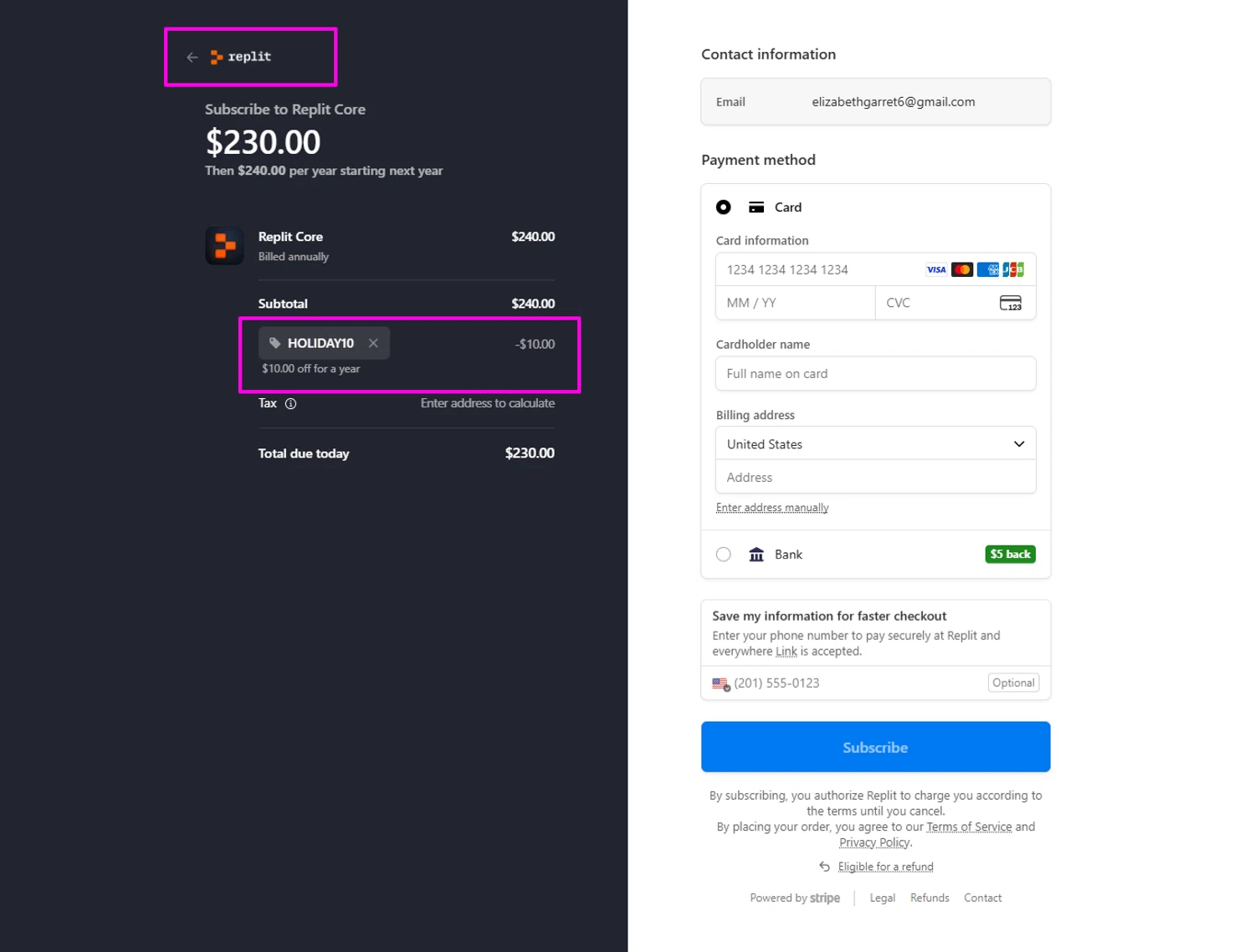Image resolution: width=1255 pixels, height=952 pixels.
Task: Click the back arrow next to replit logo
Action: pos(192,57)
